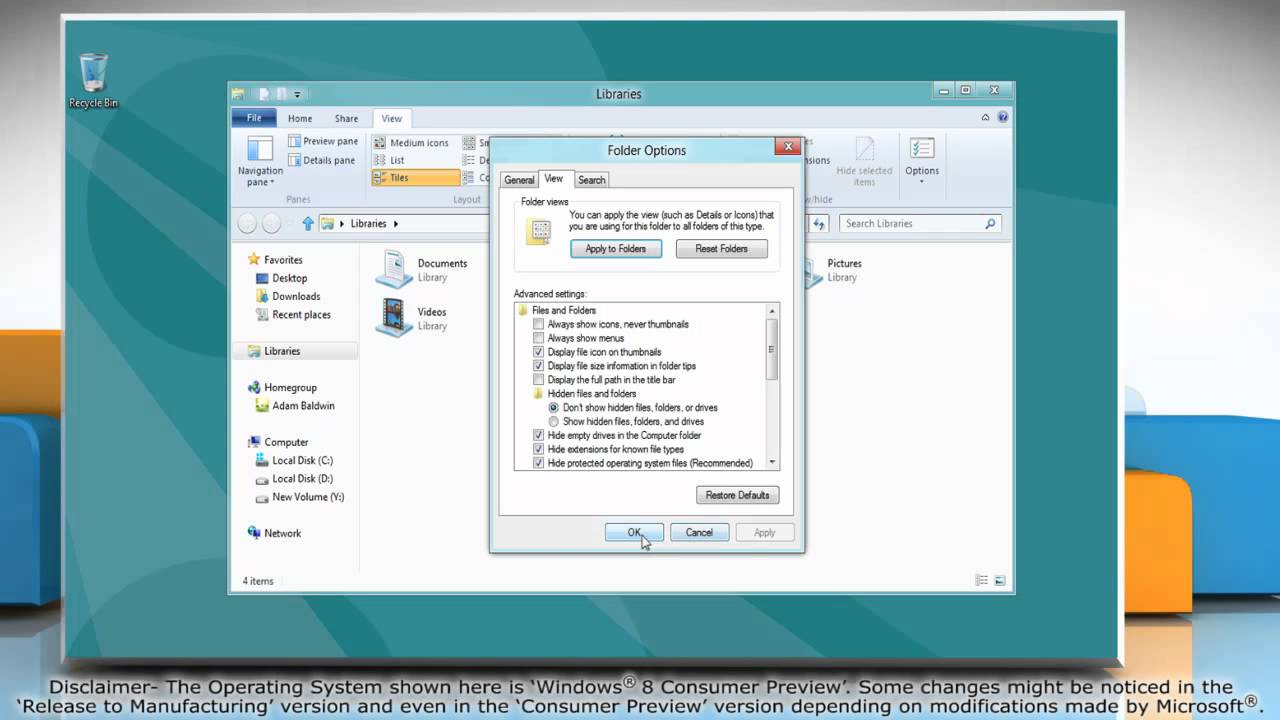
Task: Uncheck Hide extensions for known file types
Action: [x=539, y=450]
